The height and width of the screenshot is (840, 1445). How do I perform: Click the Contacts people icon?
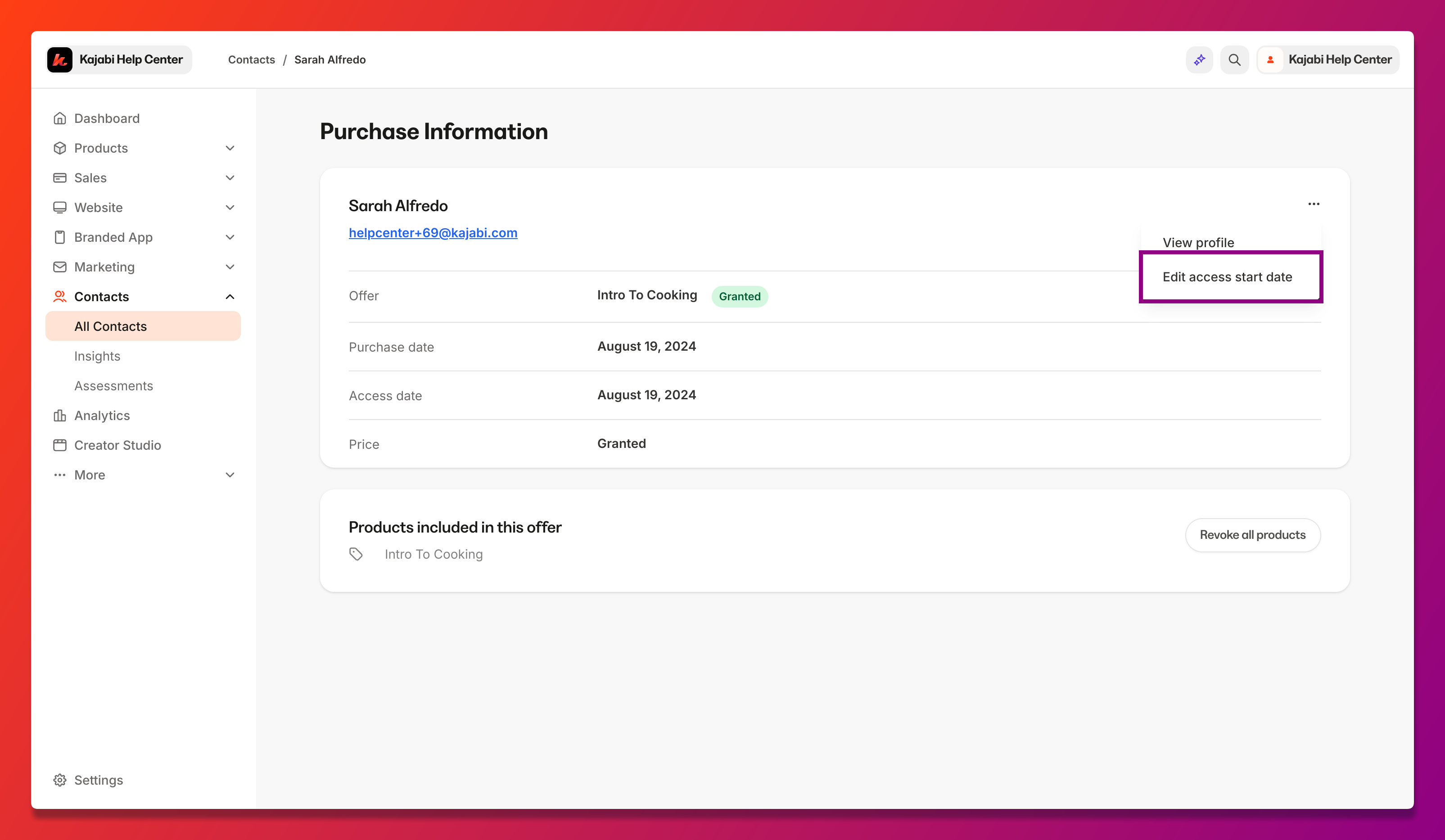59,297
